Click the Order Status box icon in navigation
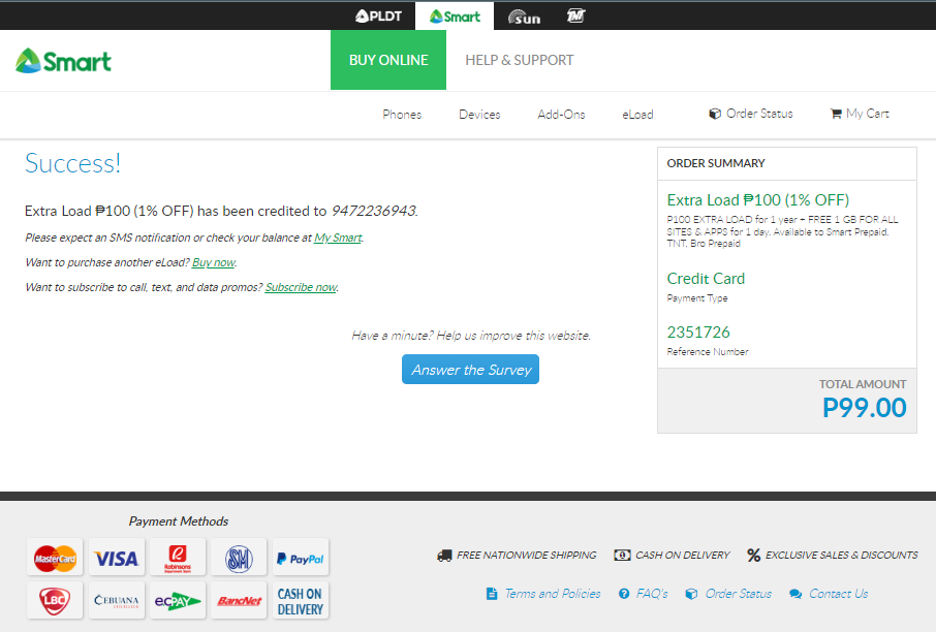 (715, 113)
